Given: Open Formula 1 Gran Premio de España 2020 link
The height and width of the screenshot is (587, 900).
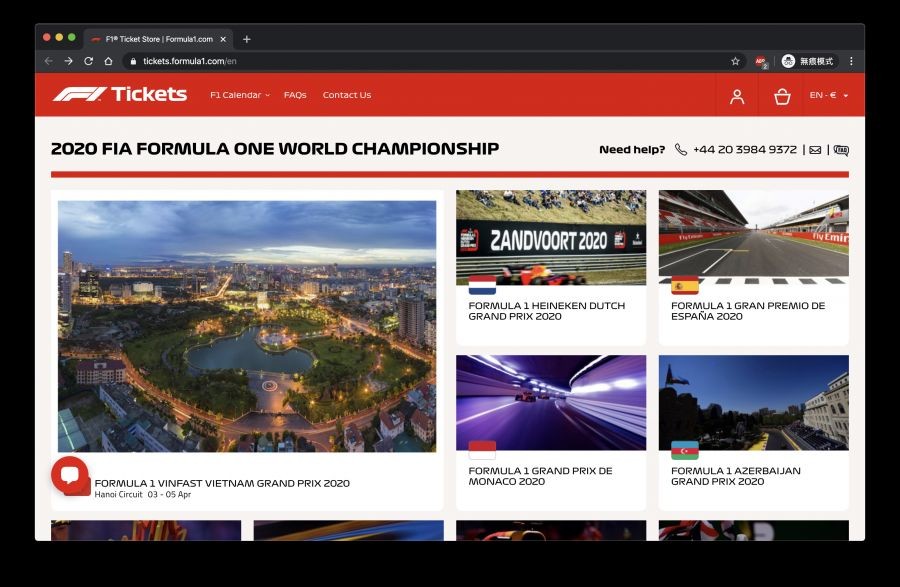Looking at the screenshot, I should click(x=748, y=311).
